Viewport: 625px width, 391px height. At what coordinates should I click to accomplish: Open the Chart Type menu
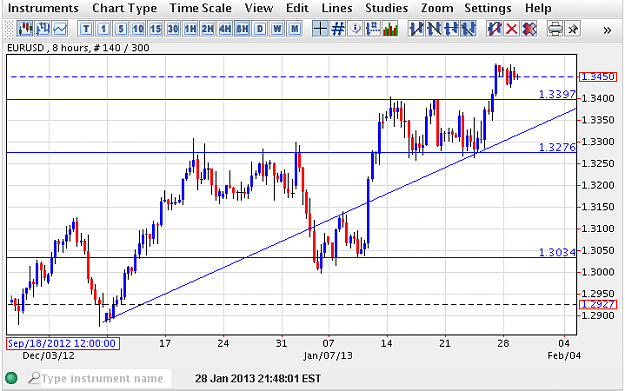124,8
